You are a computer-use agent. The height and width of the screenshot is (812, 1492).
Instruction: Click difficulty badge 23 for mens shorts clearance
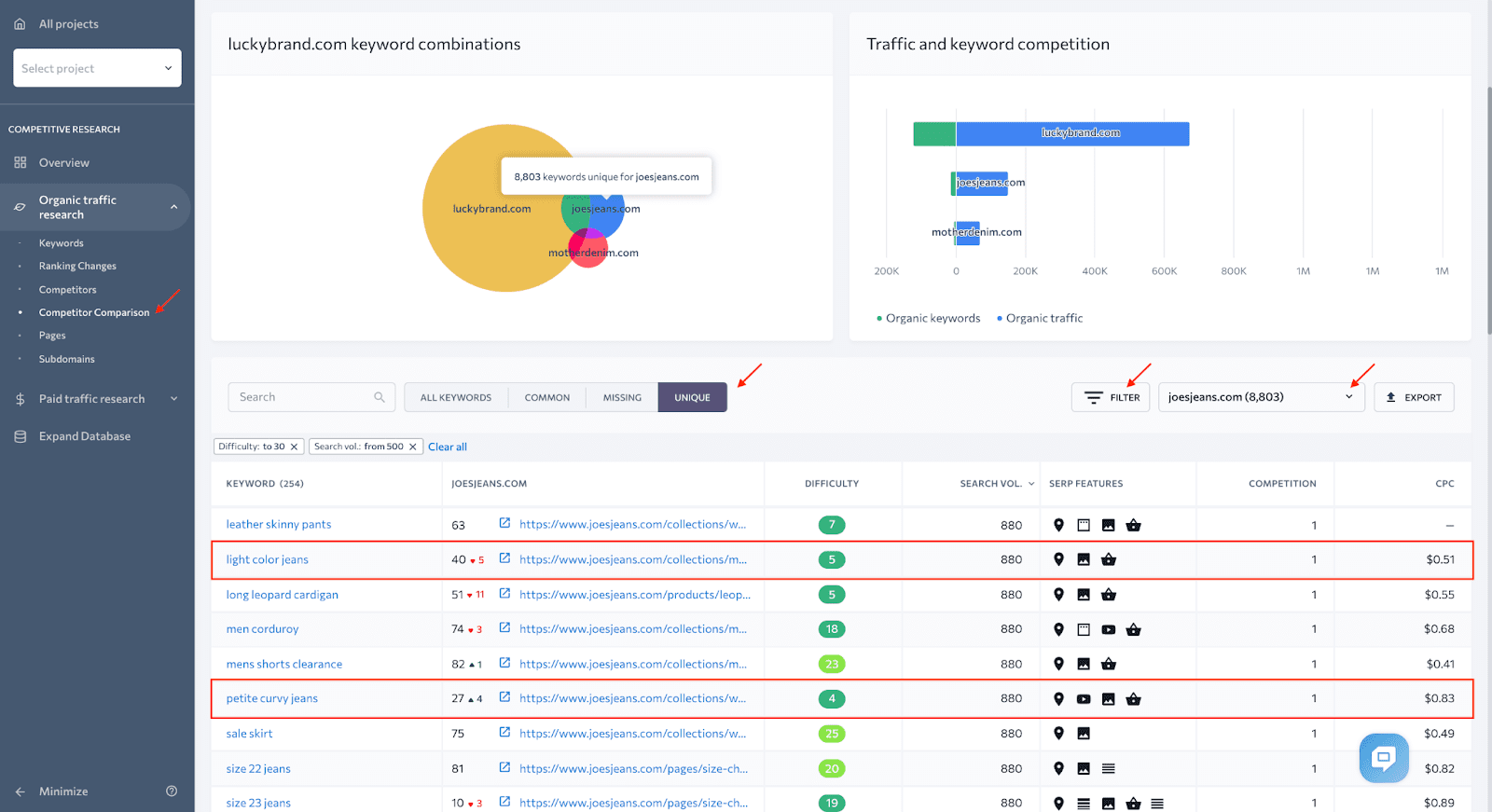pyautogui.click(x=832, y=664)
